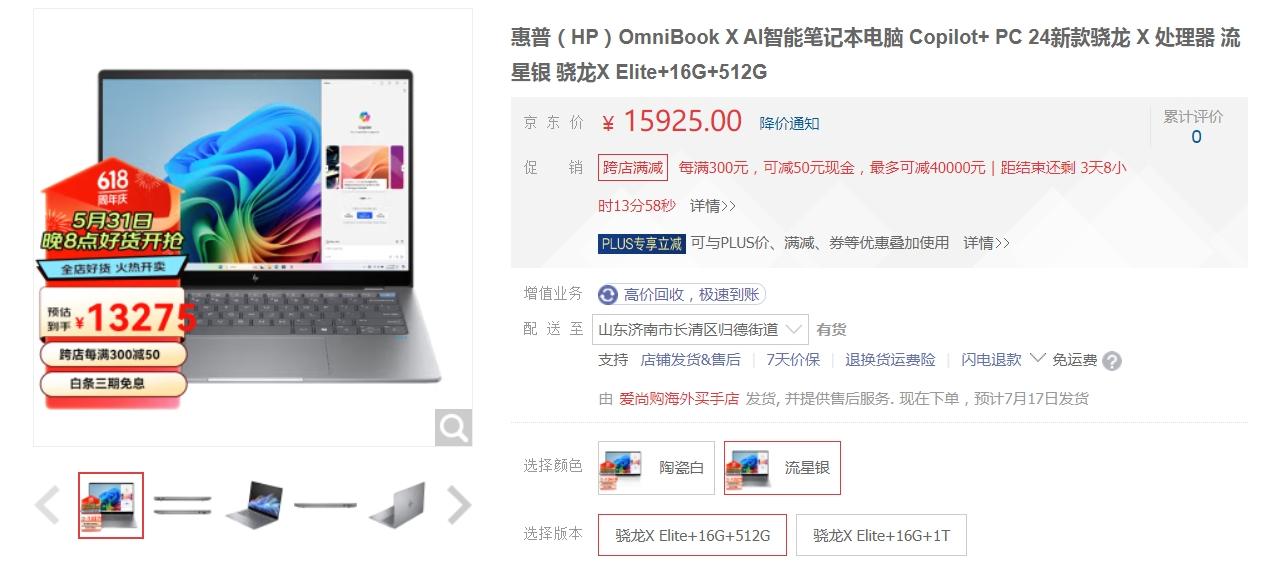Click 降价通知 price drop alert link

789,123
